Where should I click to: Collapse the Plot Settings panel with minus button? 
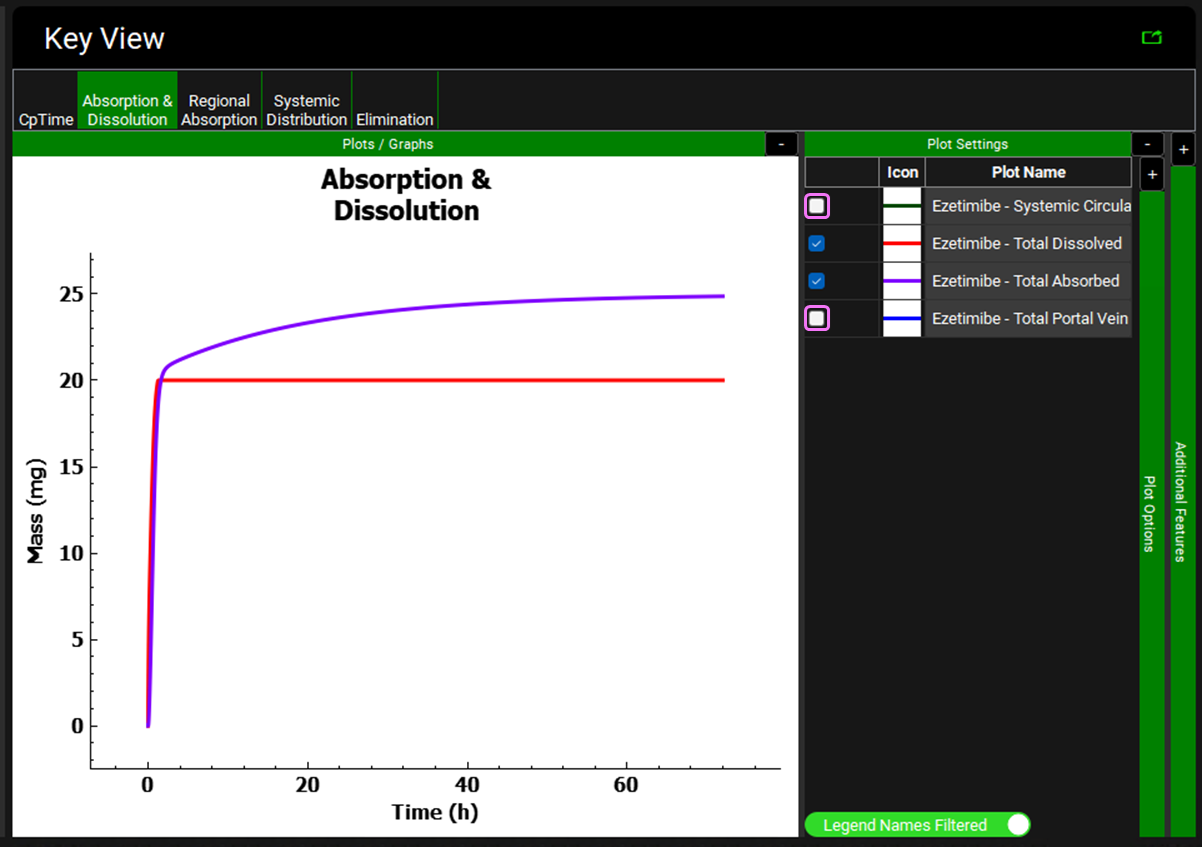coord(1147,144)
